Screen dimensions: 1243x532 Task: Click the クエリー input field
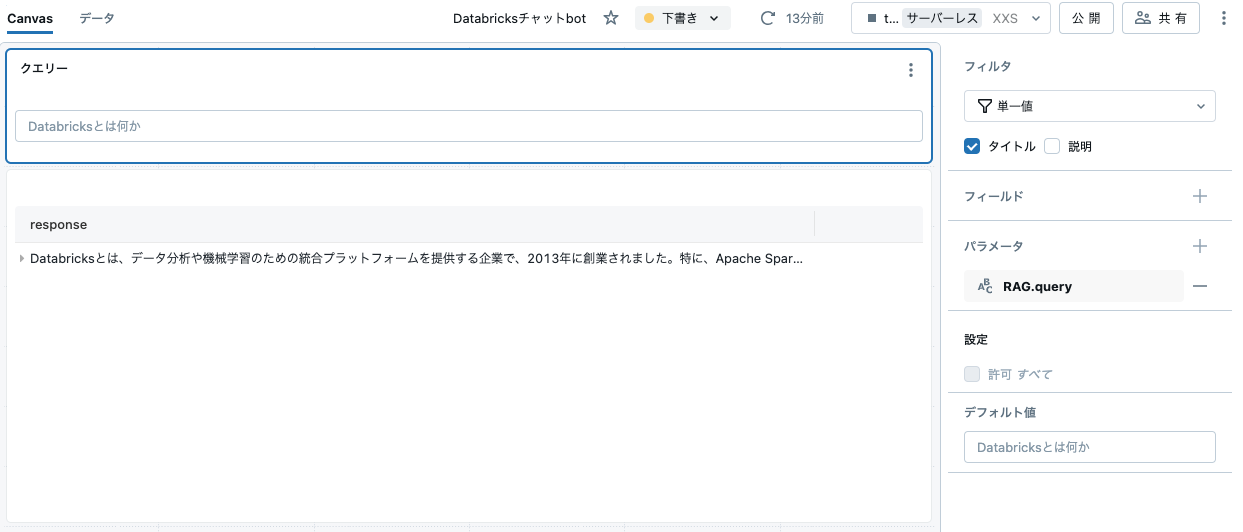469,126
